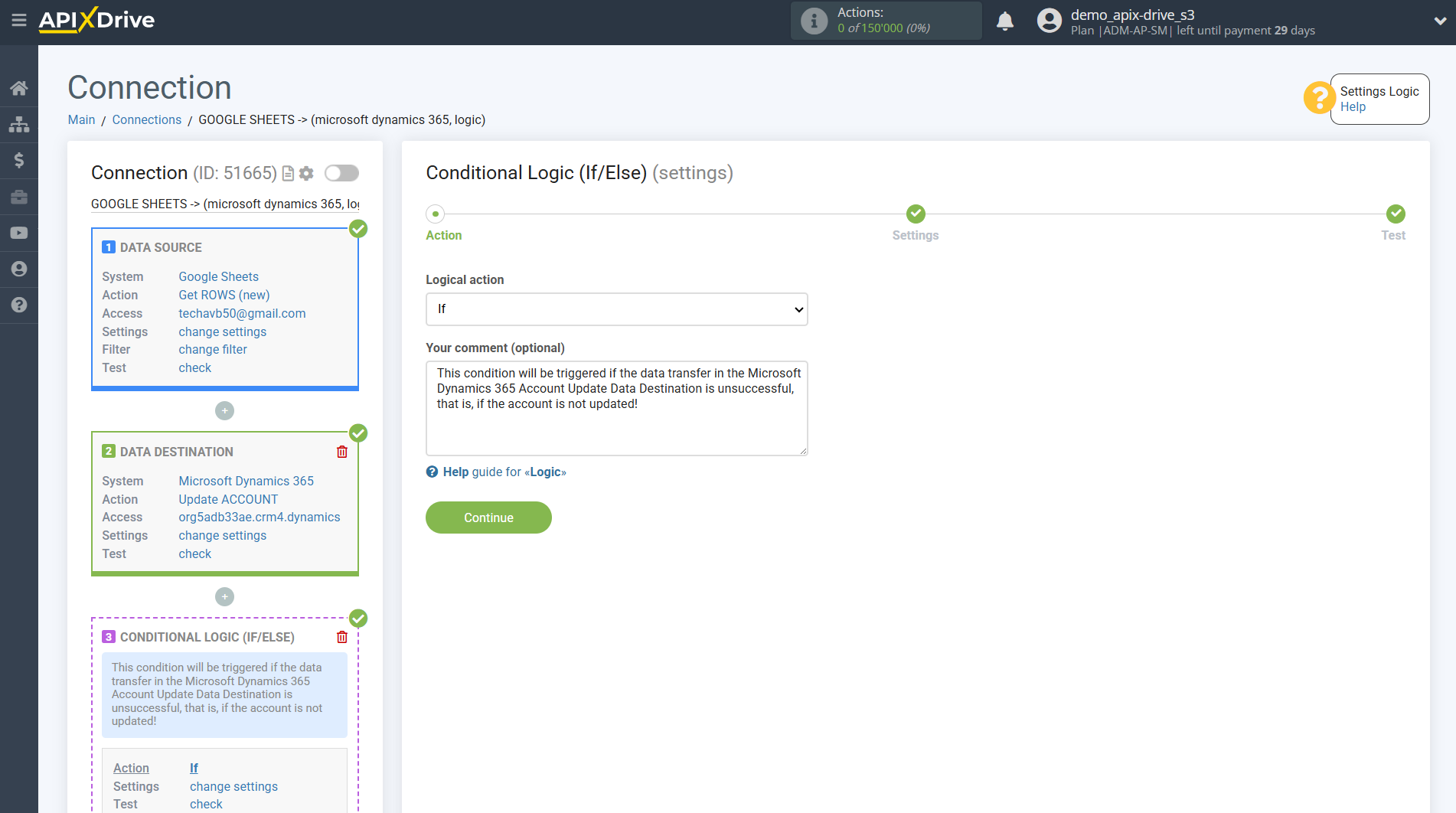Click techavb50@gmail.com access link
Screen dimensions: 1456x813
pos(242,313)
